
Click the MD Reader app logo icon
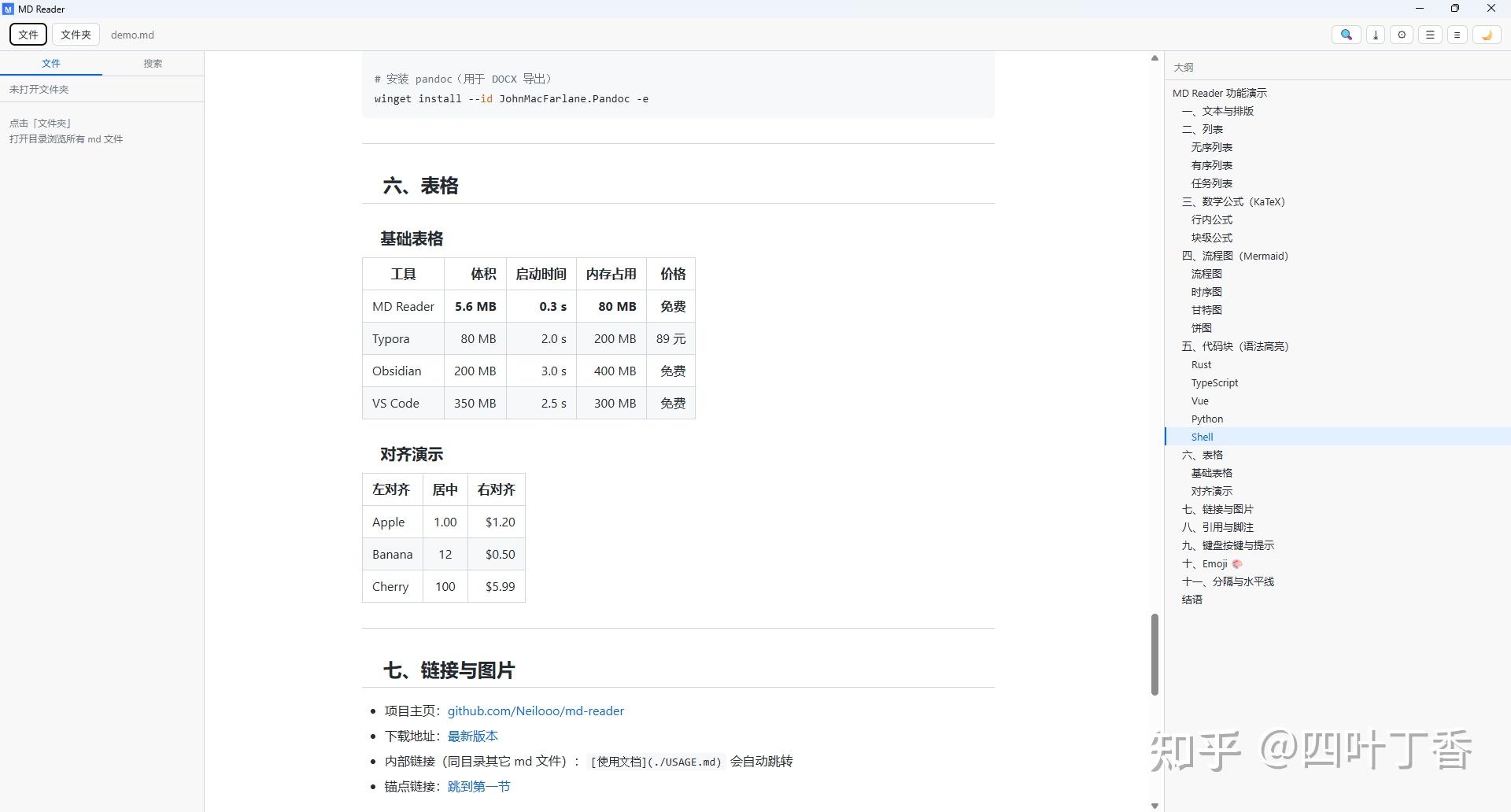coord(9,9)
